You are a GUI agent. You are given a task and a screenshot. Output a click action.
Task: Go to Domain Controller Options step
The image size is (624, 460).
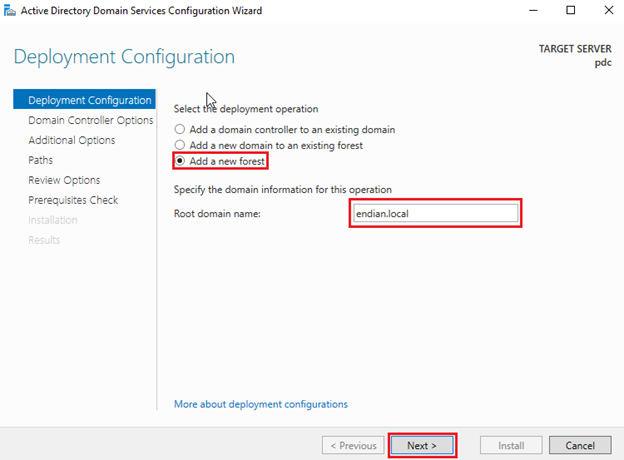coord(91,120)
